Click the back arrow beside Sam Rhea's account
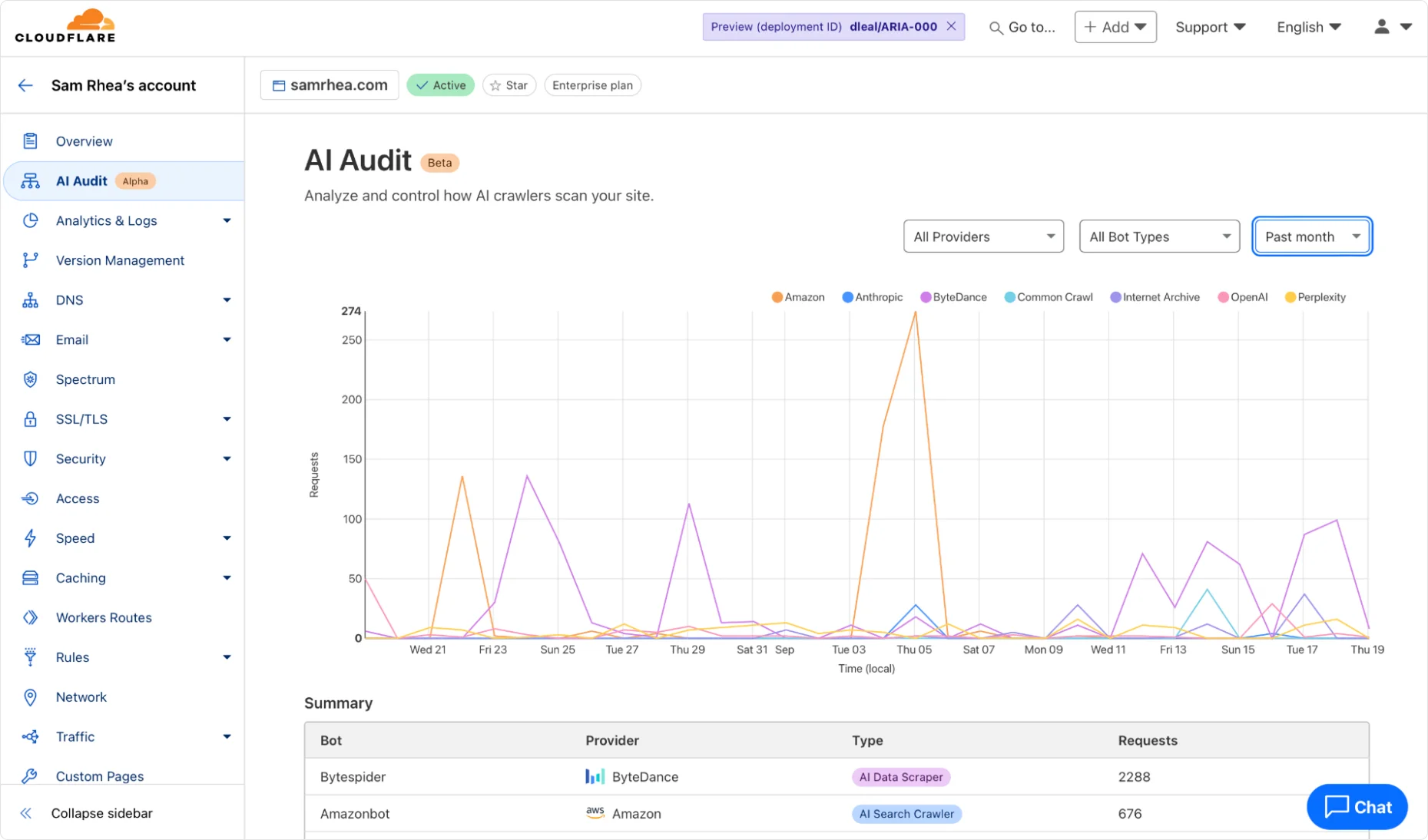1428x840 pixels. coord(25,85)
